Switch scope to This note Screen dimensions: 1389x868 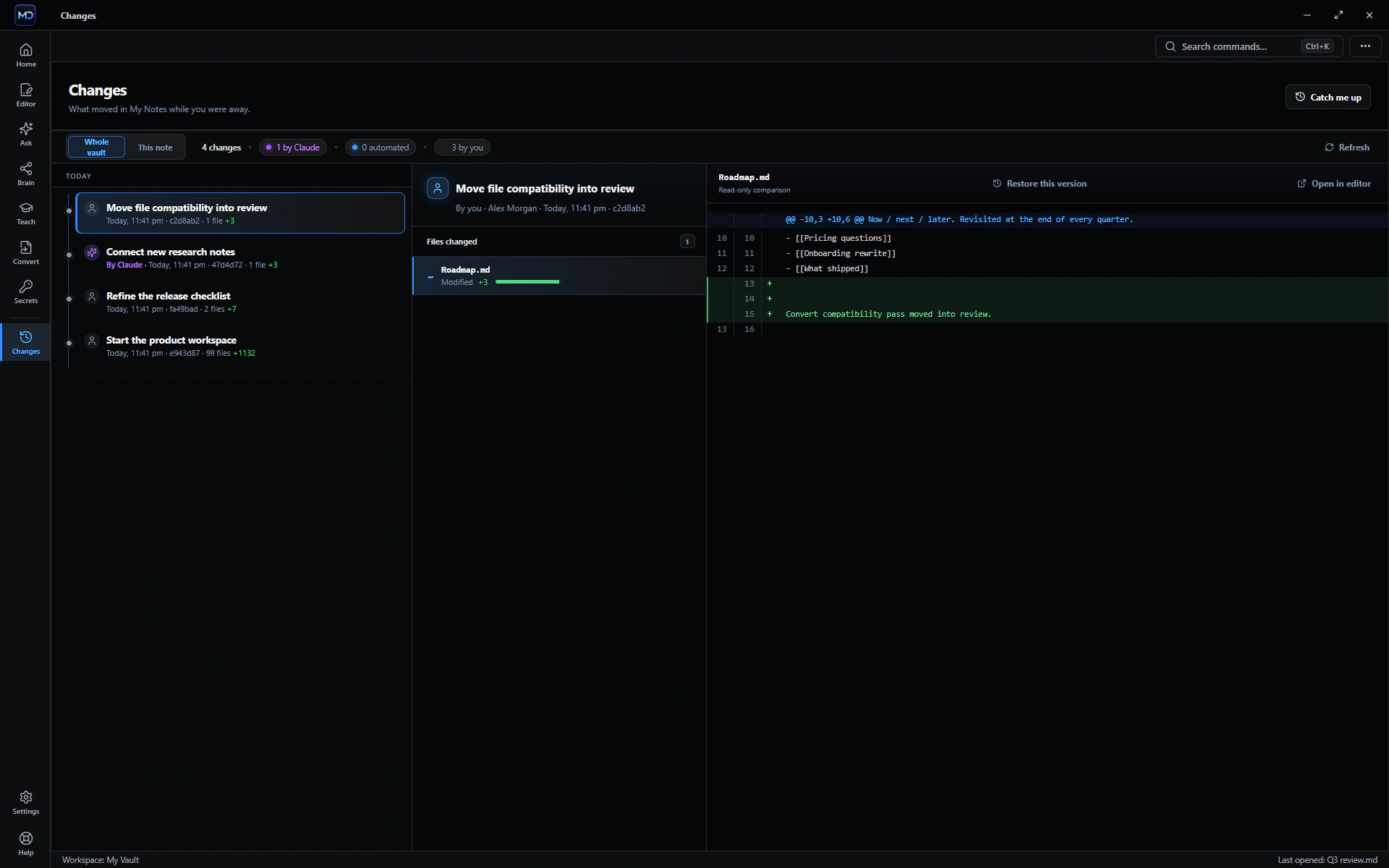click(x=155, y=147)
